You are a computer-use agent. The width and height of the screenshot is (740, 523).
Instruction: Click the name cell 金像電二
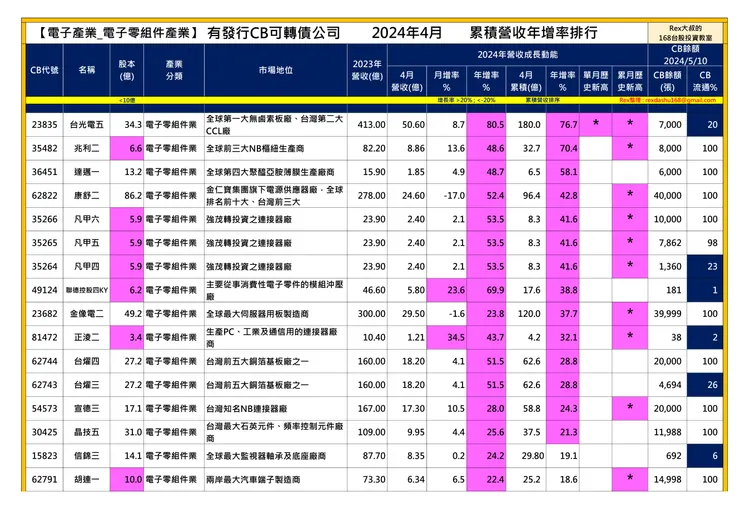(86, 313)
